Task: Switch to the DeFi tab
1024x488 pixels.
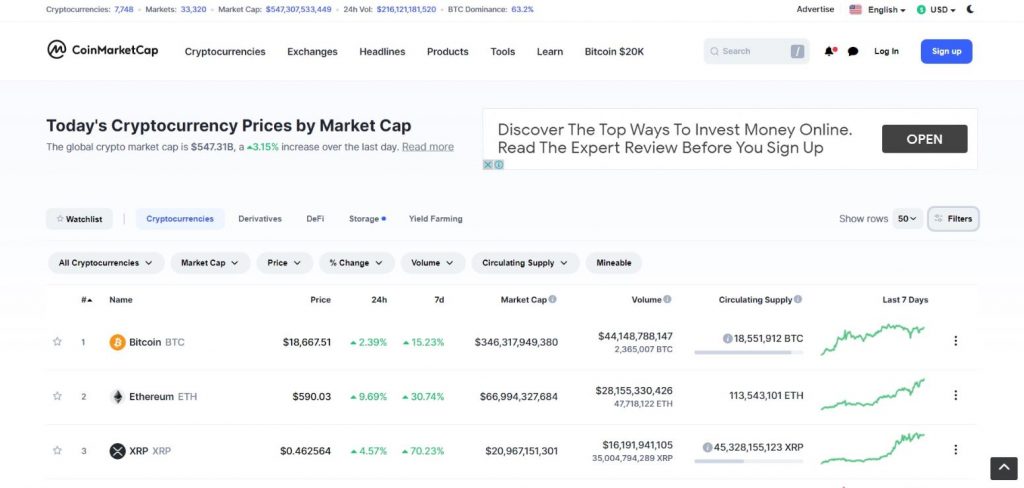Action: pos(315,219)
